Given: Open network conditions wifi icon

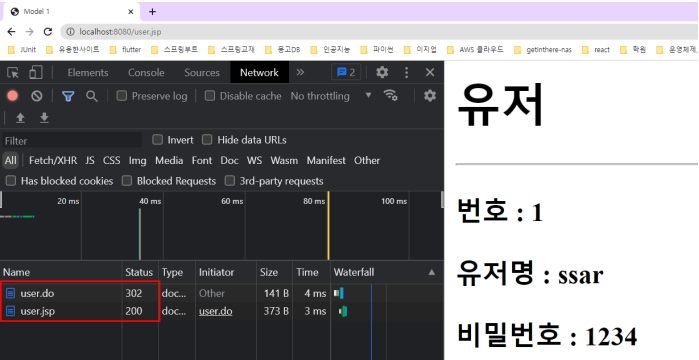Looking at the screenshot, I should tap(391, 95).
